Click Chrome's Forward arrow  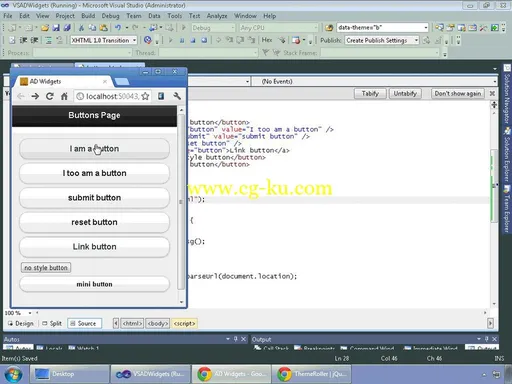[x=35, y=97]
